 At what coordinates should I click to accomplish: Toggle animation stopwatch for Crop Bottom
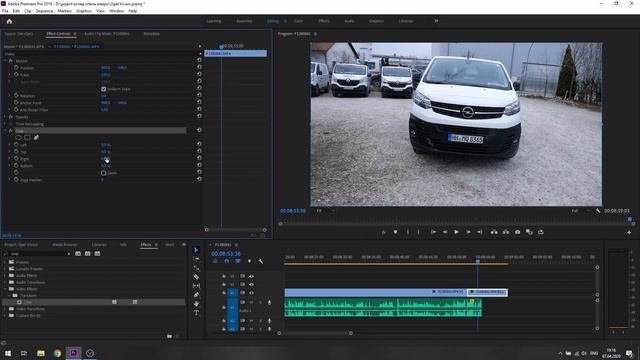pos(16,166)
